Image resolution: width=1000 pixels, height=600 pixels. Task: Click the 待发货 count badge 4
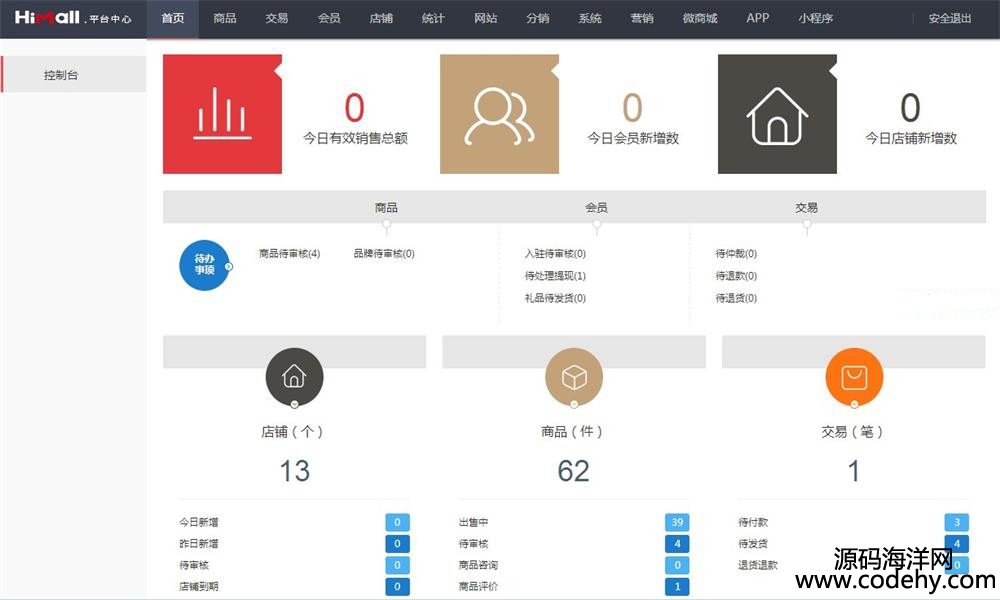click(x=957, y=544)
